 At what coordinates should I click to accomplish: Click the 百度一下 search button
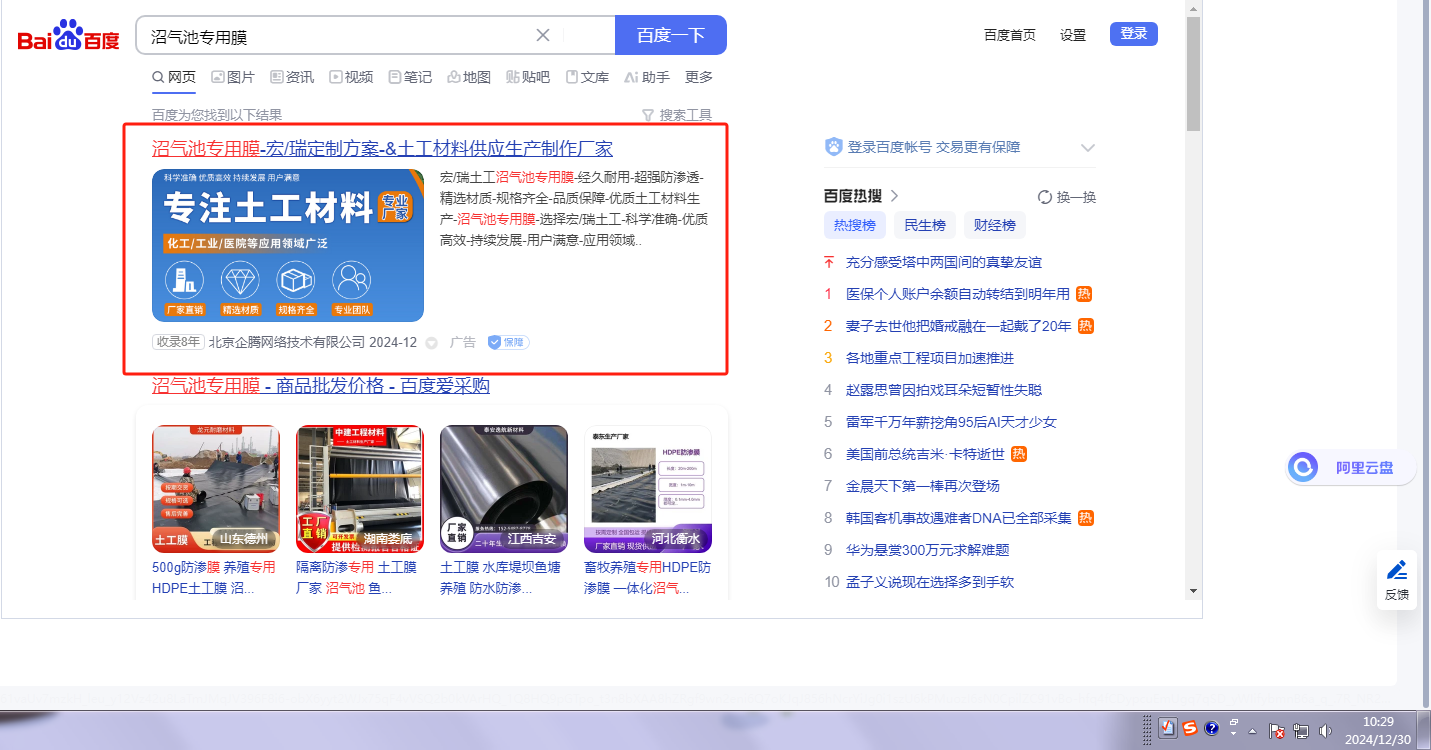click(x=671, y=35)
